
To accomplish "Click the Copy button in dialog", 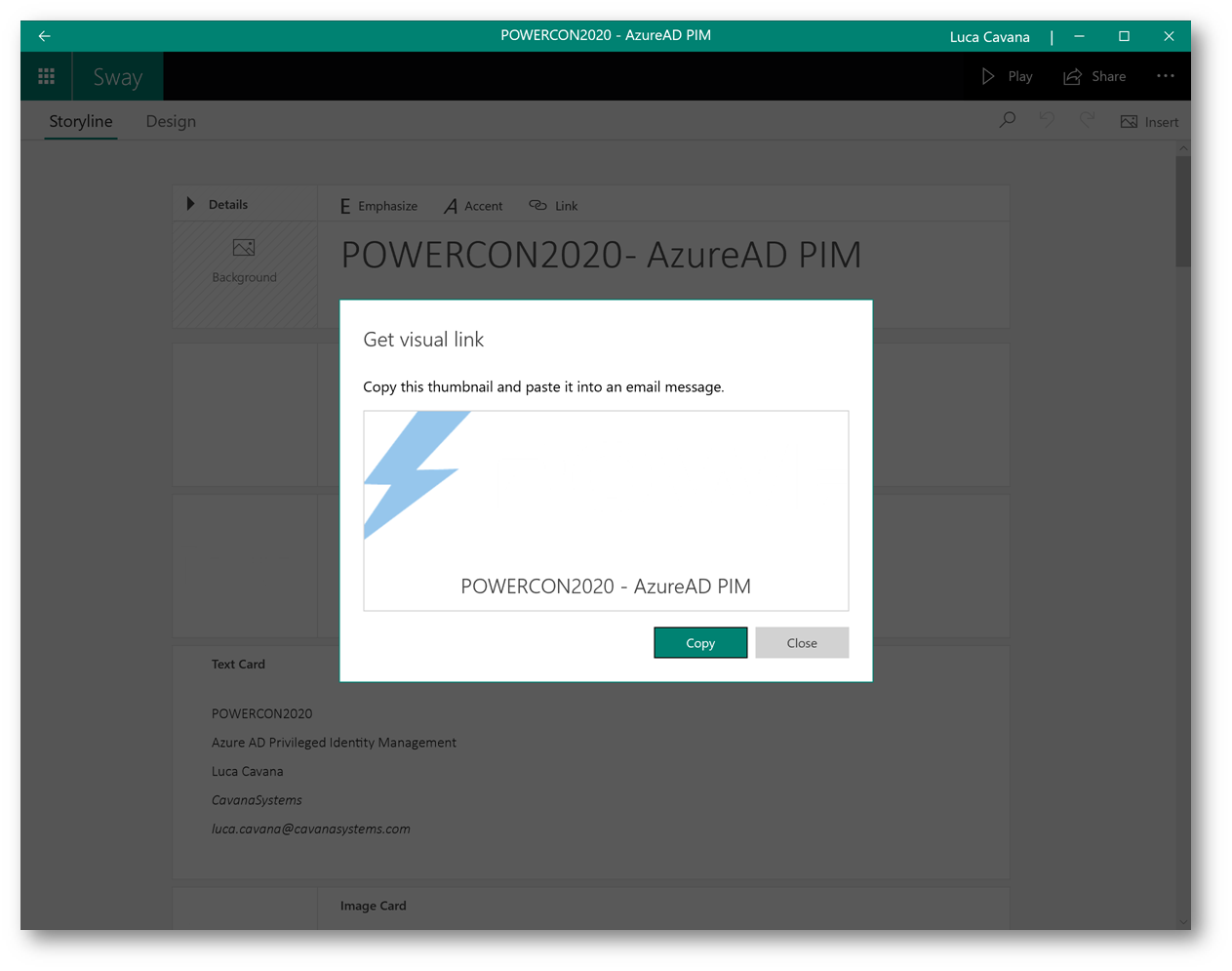I will tap(700, 643).
